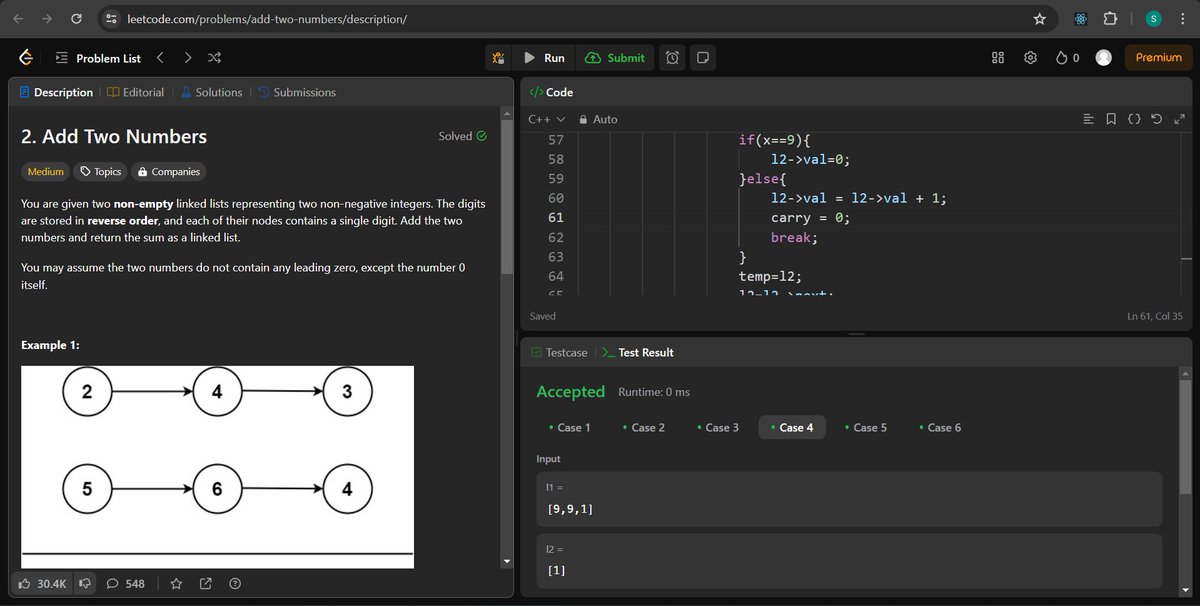
Task: Open the notes sticky icon
Action: (x=703, y=58)
